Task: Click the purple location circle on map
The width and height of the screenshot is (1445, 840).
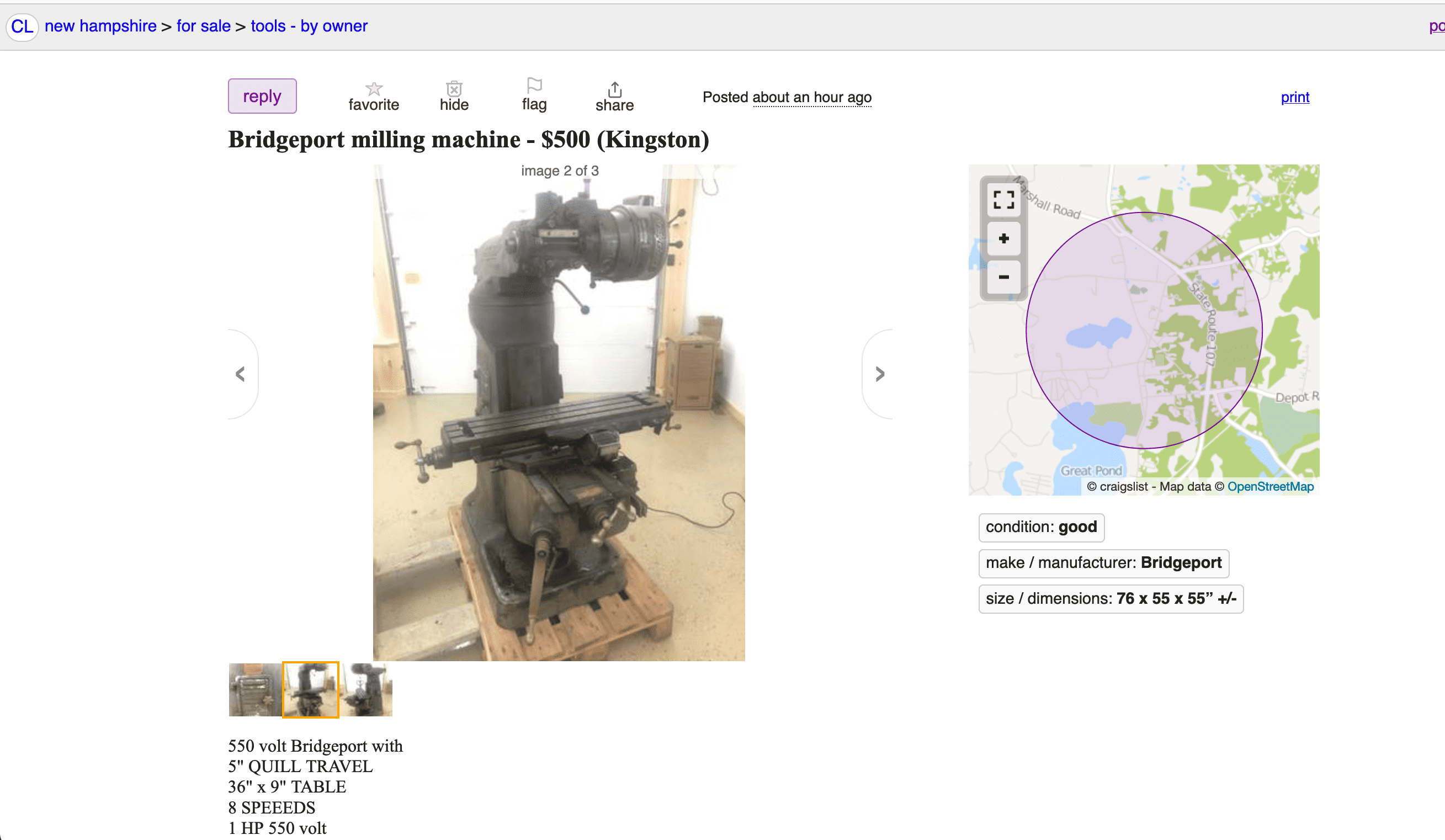Action: pos(1144,330)
